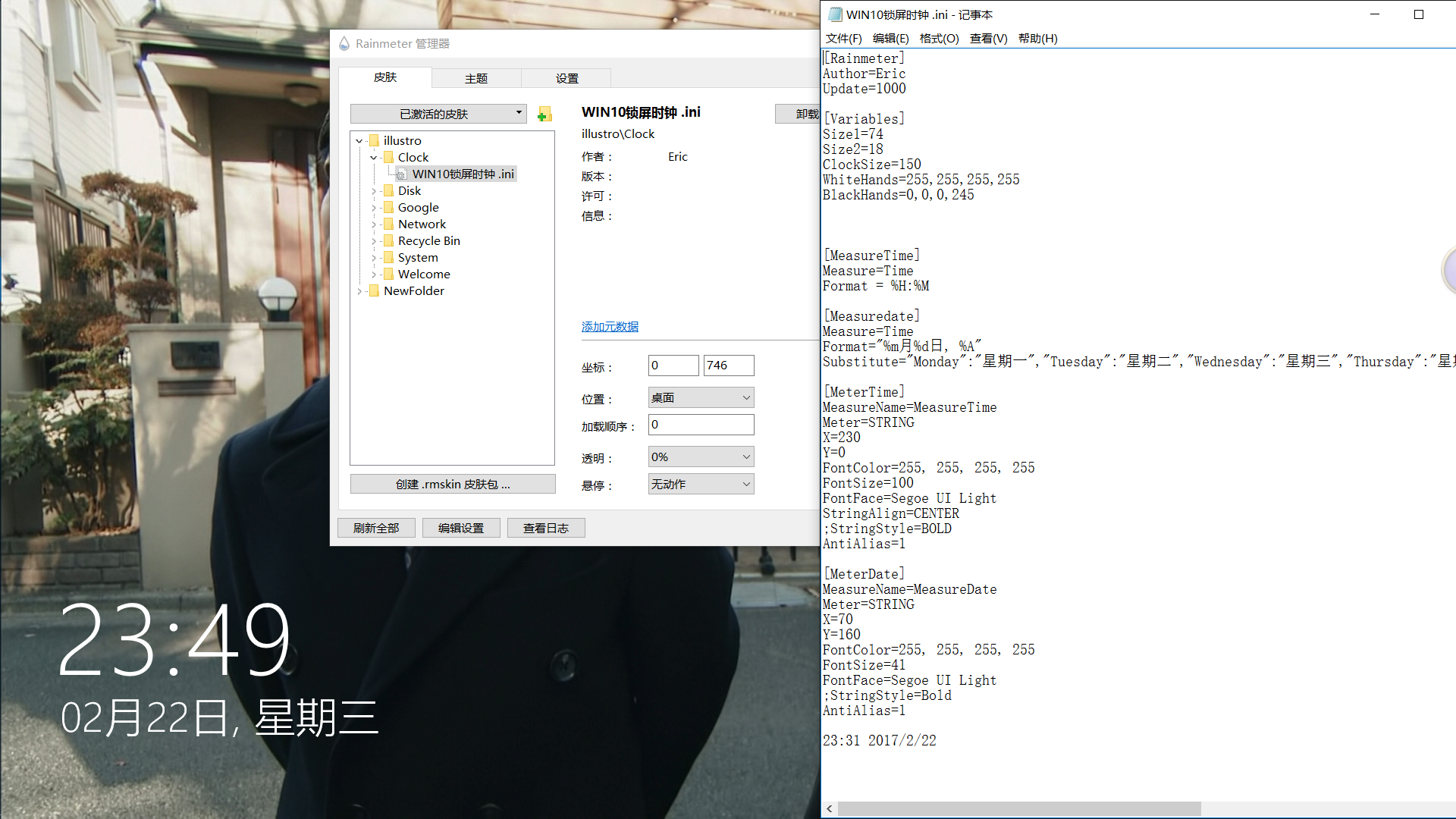This screenshot has width=1456, height=819.
Task: Click the Network folder icon
Action: click(x=388, y=224)
